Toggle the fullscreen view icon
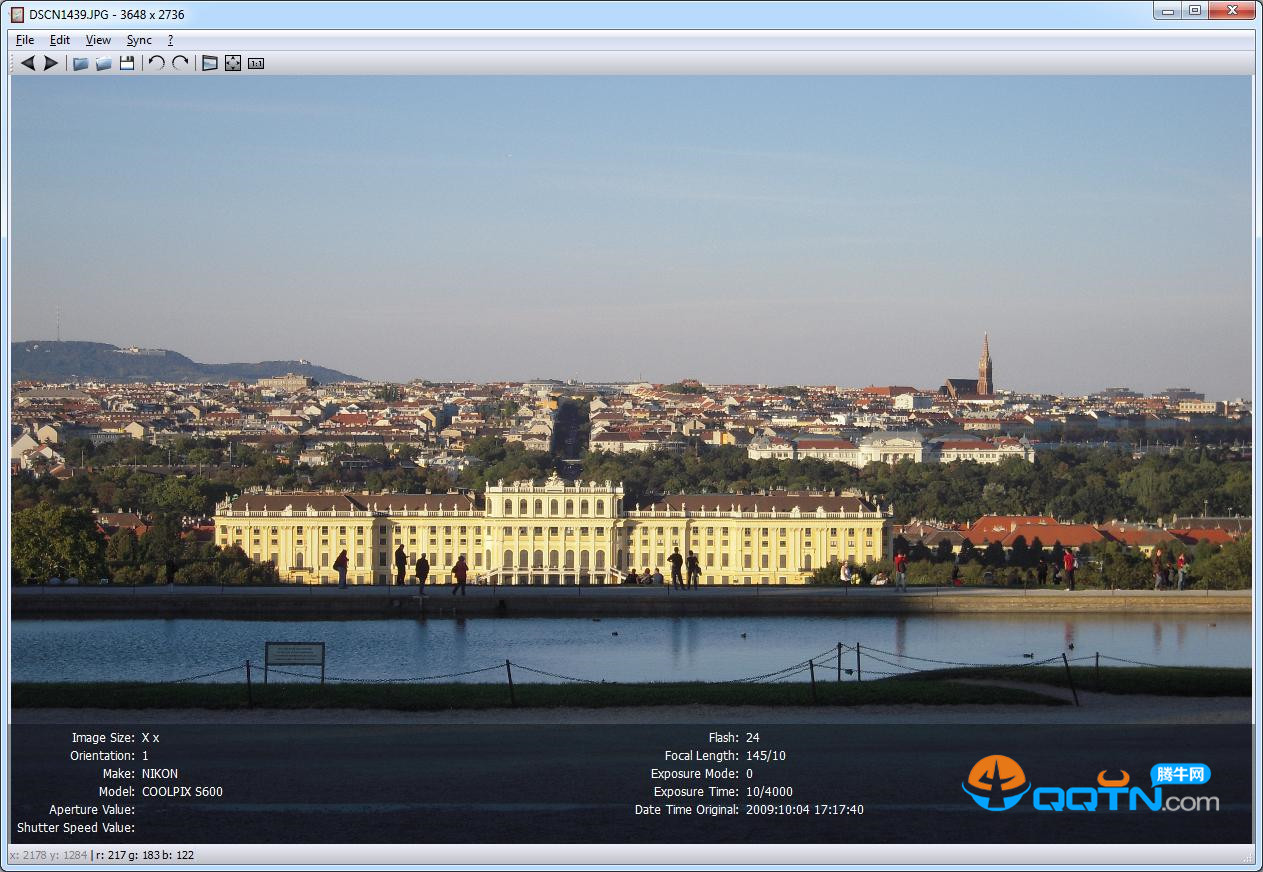This screenshot has height=872, width=1263. click(x=209, y=63)
